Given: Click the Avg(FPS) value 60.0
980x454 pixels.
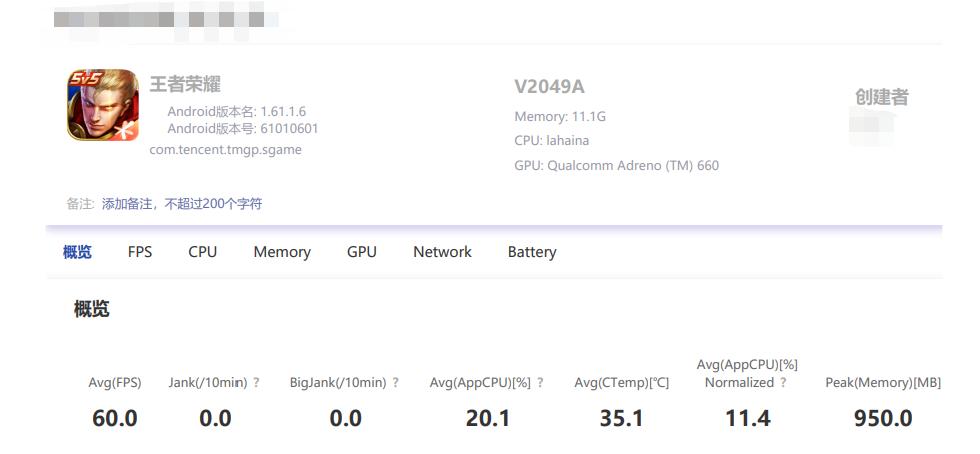Looking at the screenshot, I should point(115,418).
